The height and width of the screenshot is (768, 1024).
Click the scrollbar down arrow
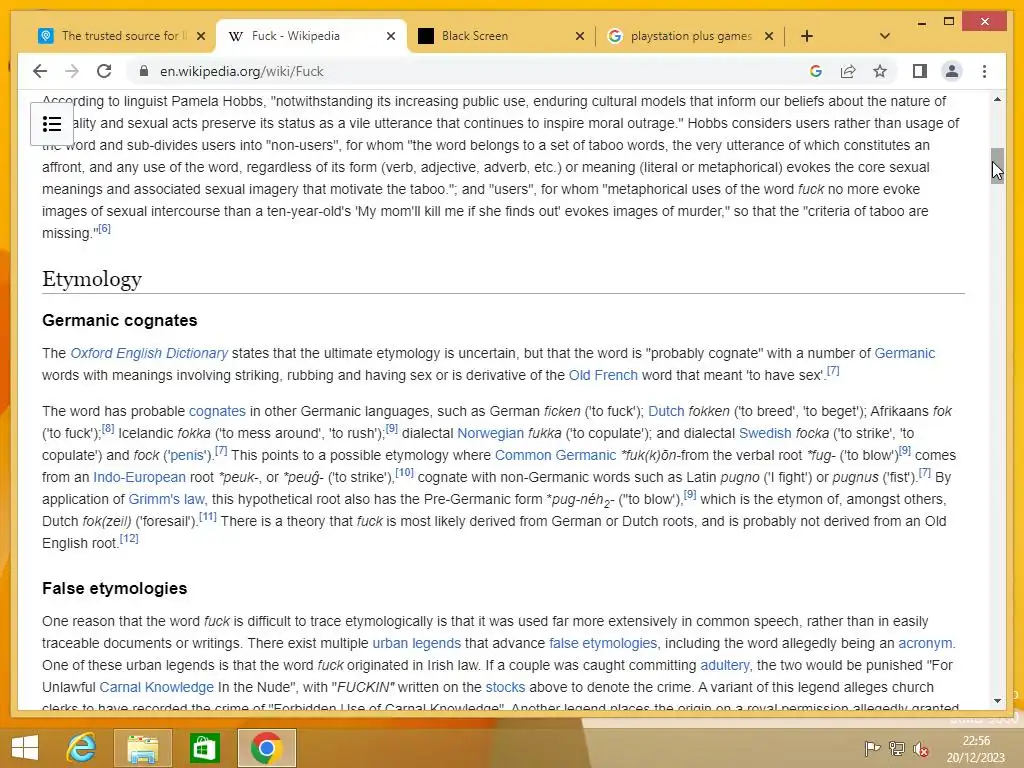pyautogui.click(x=997, y=701)
